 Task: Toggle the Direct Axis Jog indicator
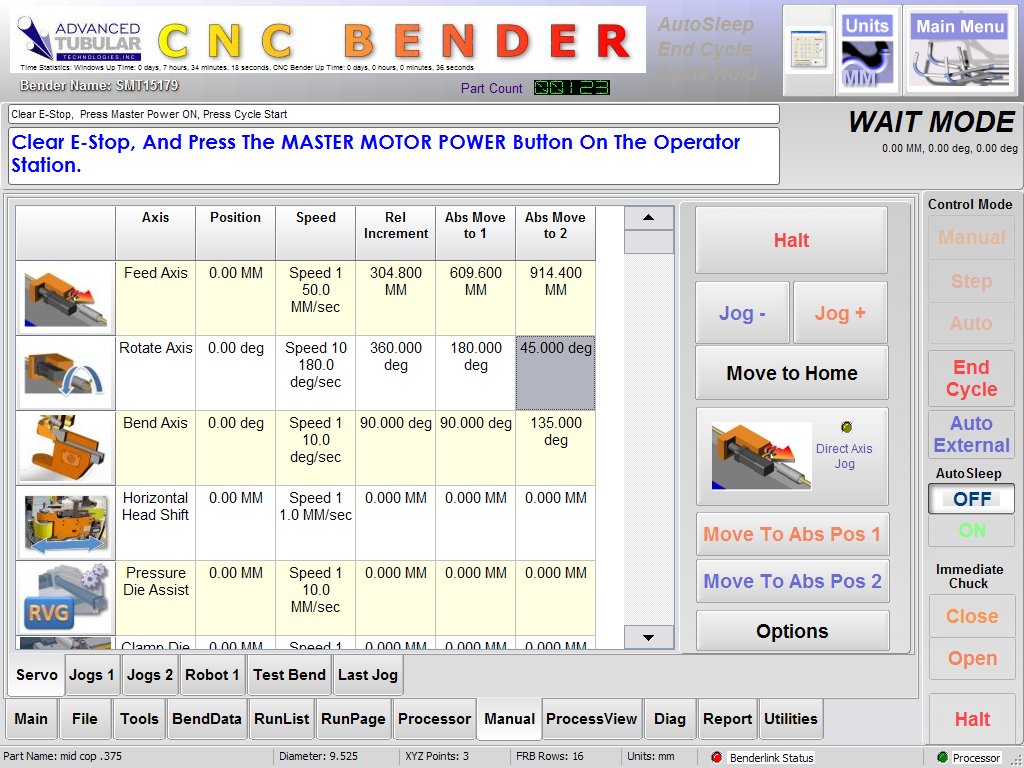845,427
